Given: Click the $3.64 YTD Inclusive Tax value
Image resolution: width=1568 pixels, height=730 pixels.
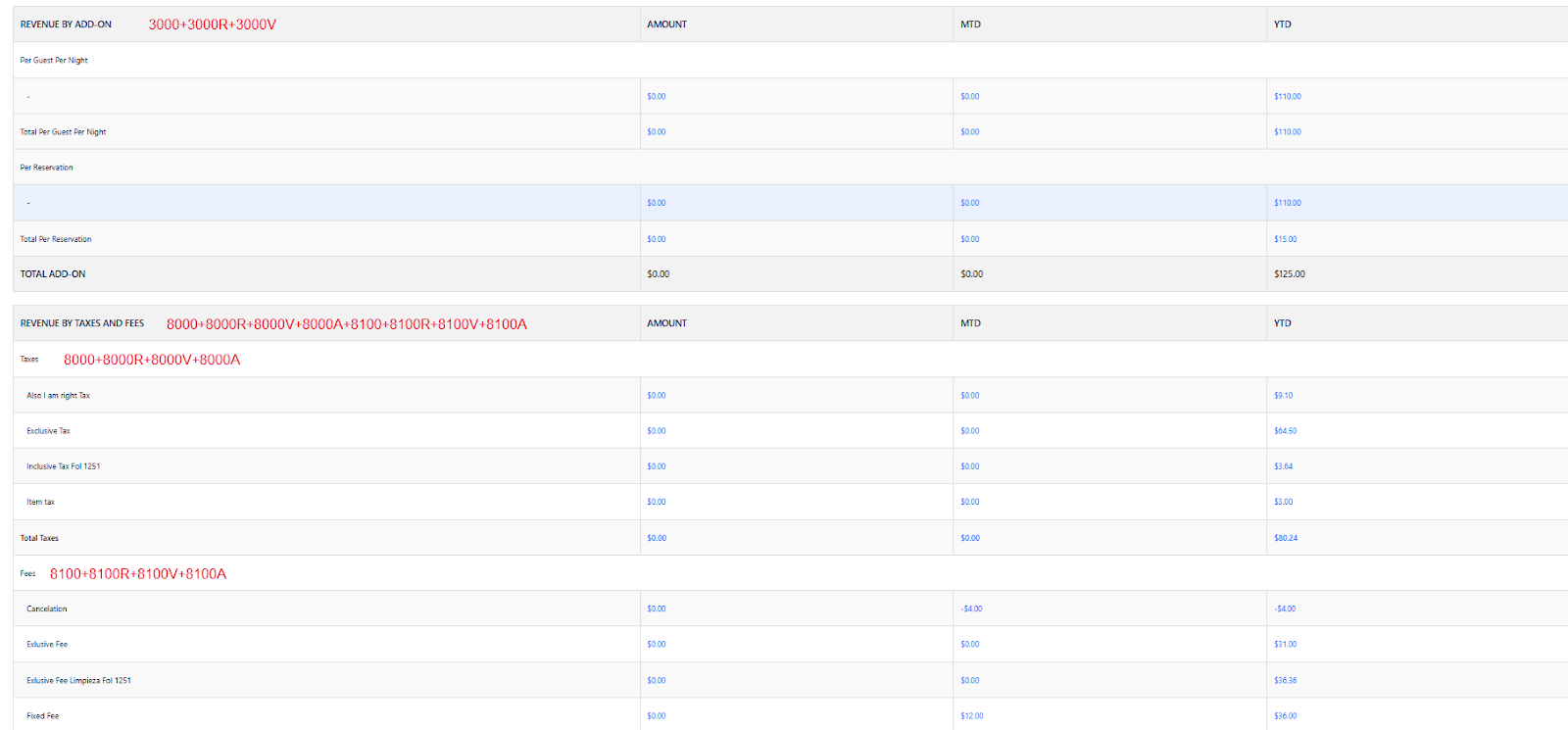Looking at the screenshot, I should (x=1283, y=466).
